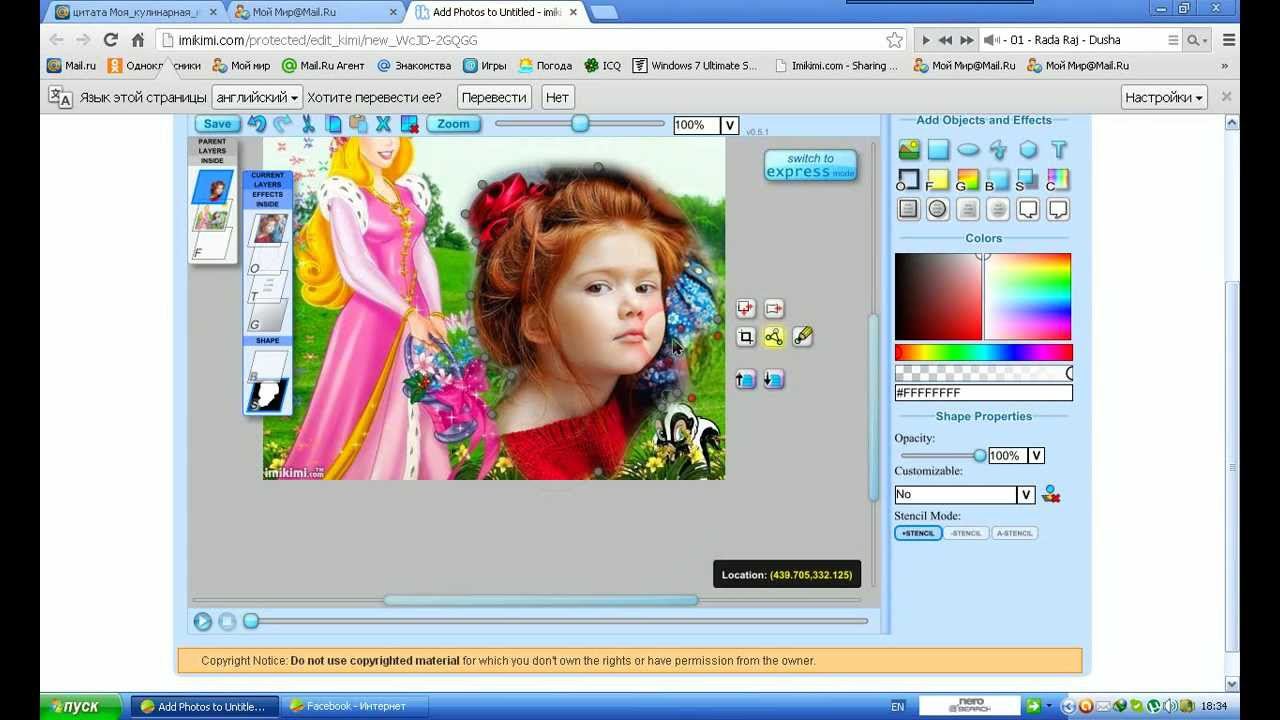Click the Нет button in translate bar
Viewport: 1280px width, 720px height.
(x=557, y=97)
